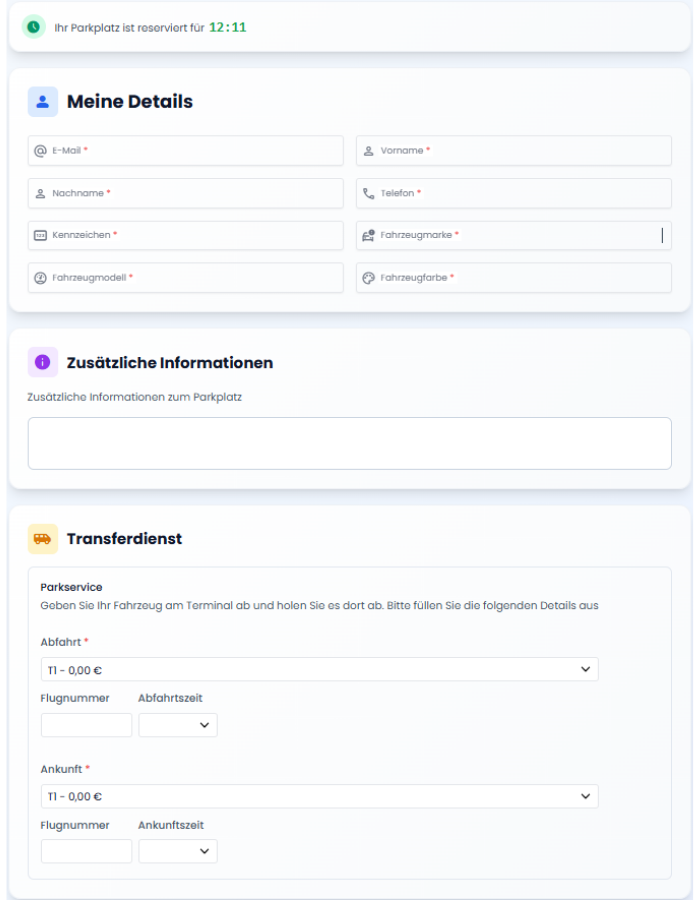Click the license plate icon in Kennzeichen
Image resolution: width=700 pixels, height=900 pixels.
click(40, 235)
